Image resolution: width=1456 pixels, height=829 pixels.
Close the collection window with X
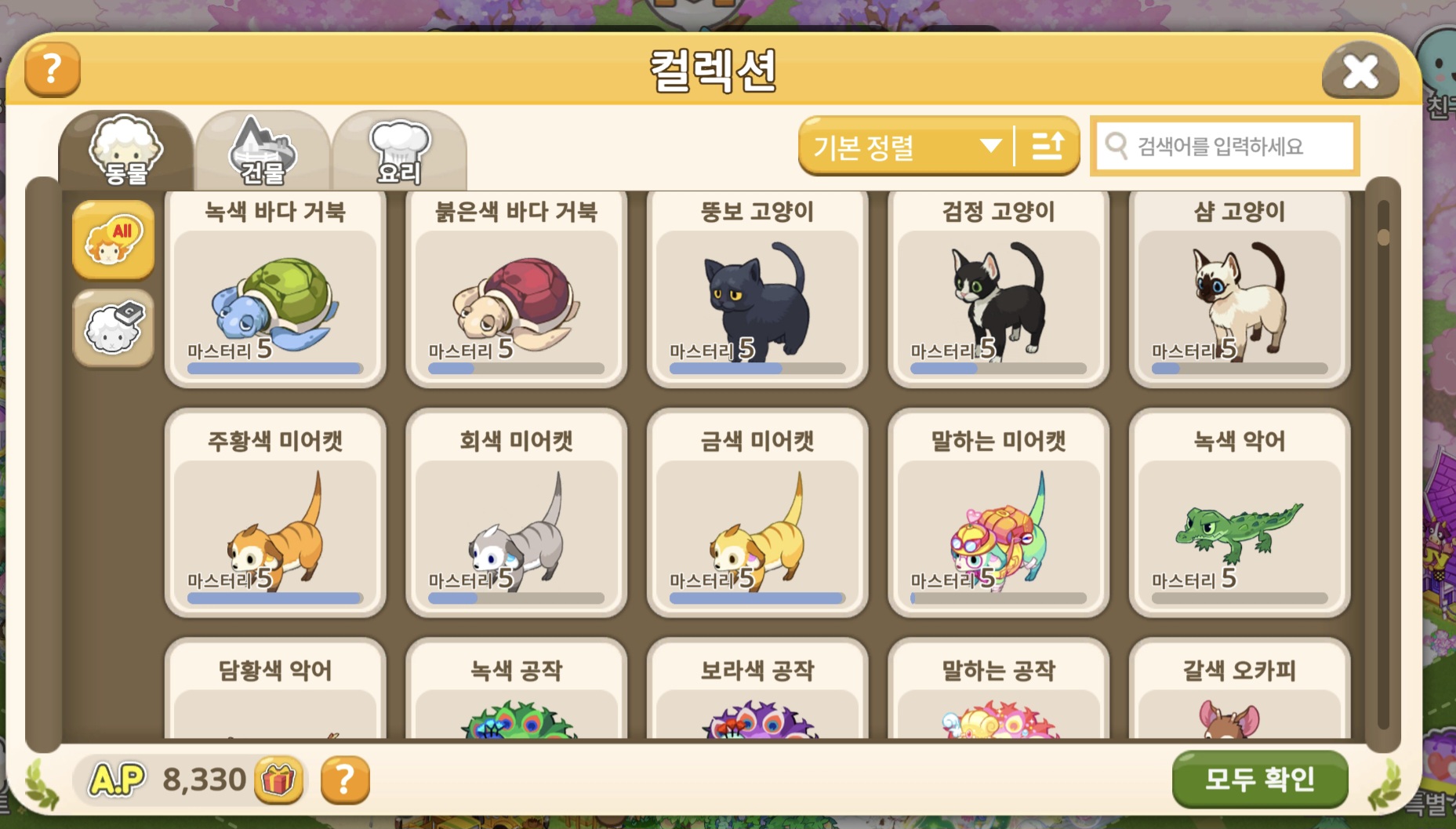click(1360, 71)
